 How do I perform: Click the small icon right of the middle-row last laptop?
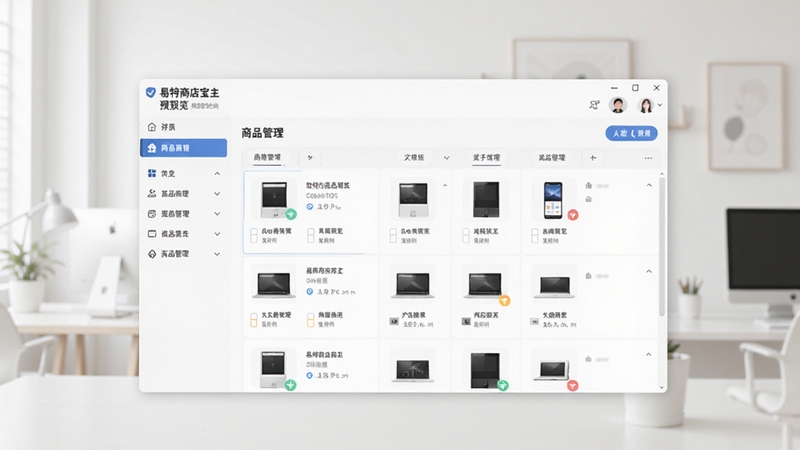click(x=588, y=276)
